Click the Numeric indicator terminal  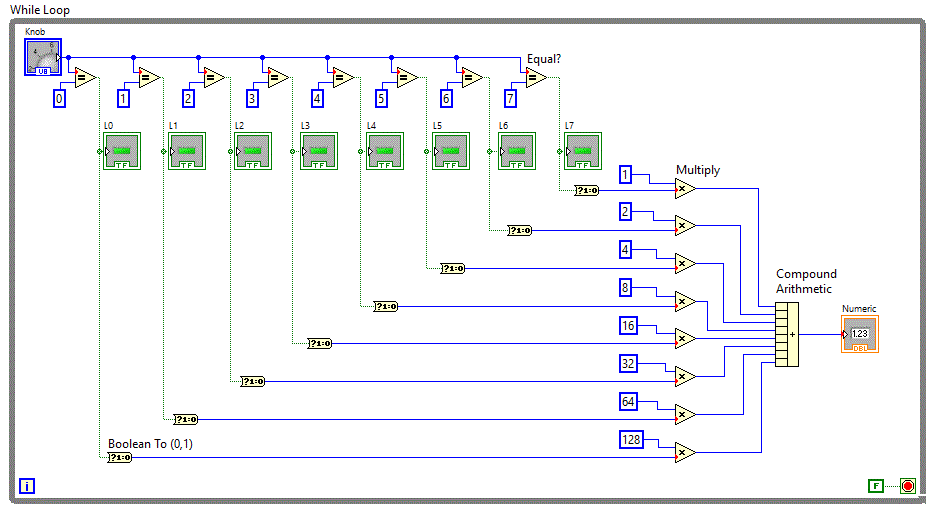(x=860, y=334)
